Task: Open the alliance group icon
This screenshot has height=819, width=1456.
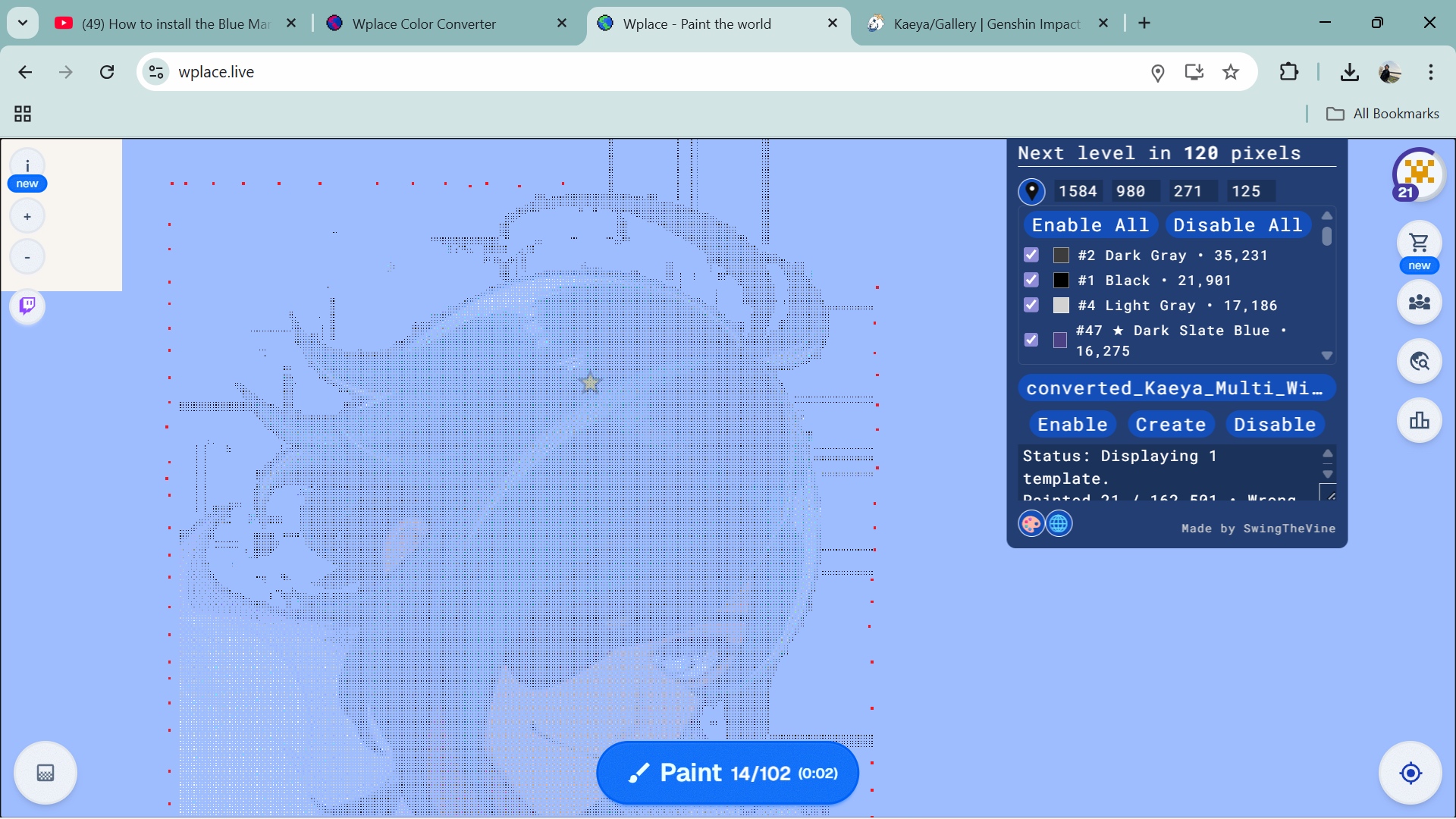Action: (1419, 302)
